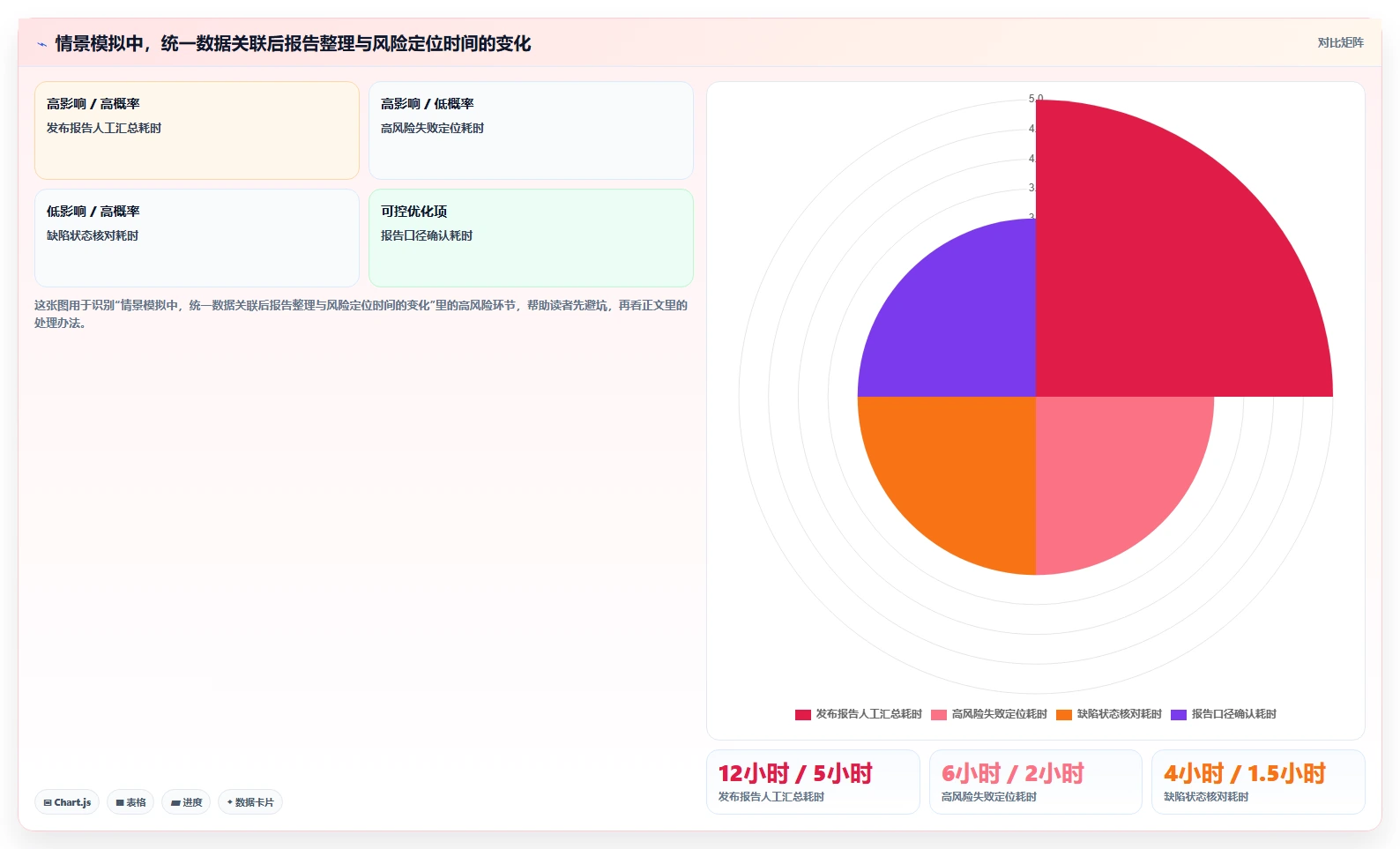1400x849 pixels.
Task: Click the 5.0 axis tick label
Action: coord(1036,99)
